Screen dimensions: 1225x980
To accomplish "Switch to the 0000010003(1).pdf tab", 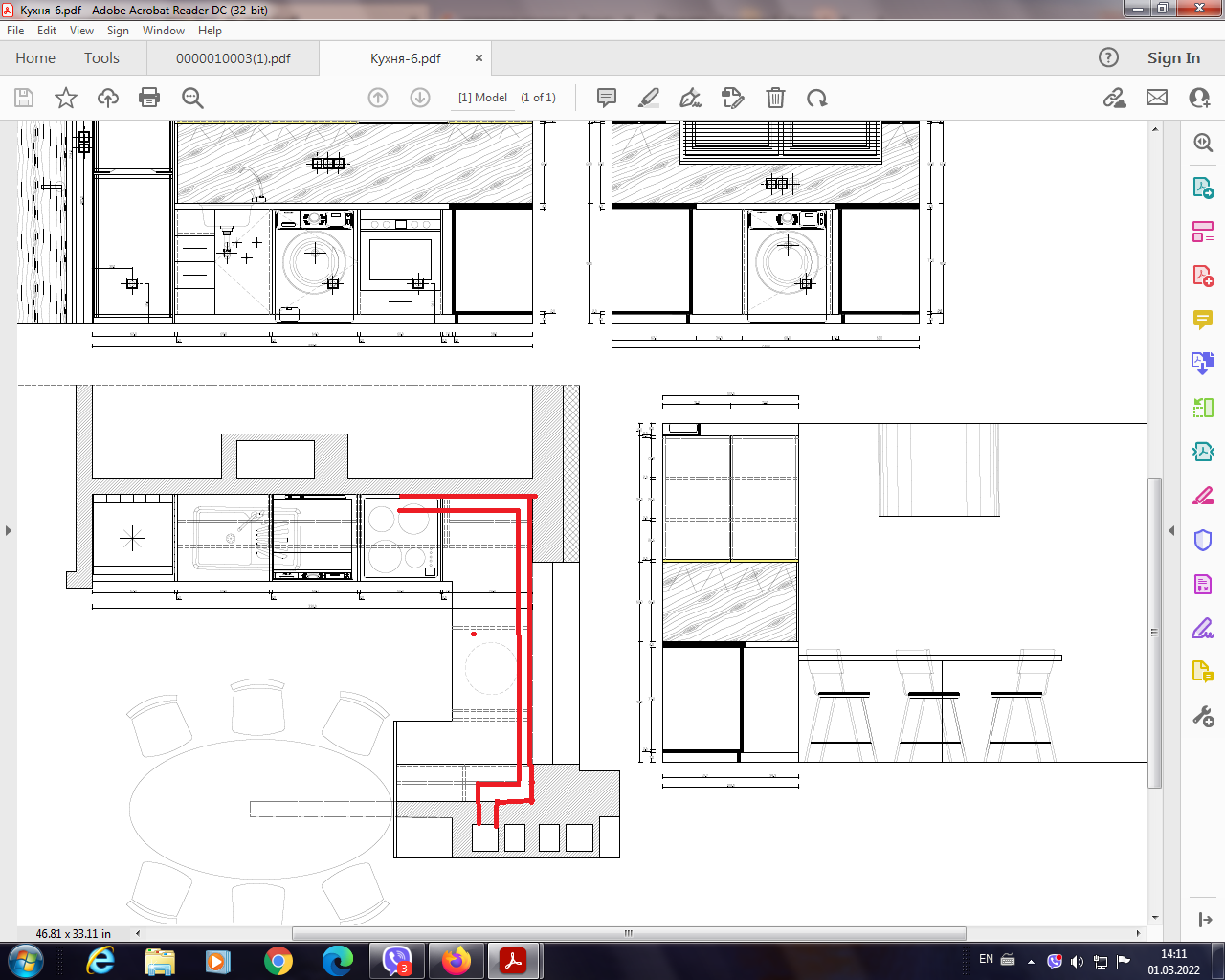I will click(233, 58).
